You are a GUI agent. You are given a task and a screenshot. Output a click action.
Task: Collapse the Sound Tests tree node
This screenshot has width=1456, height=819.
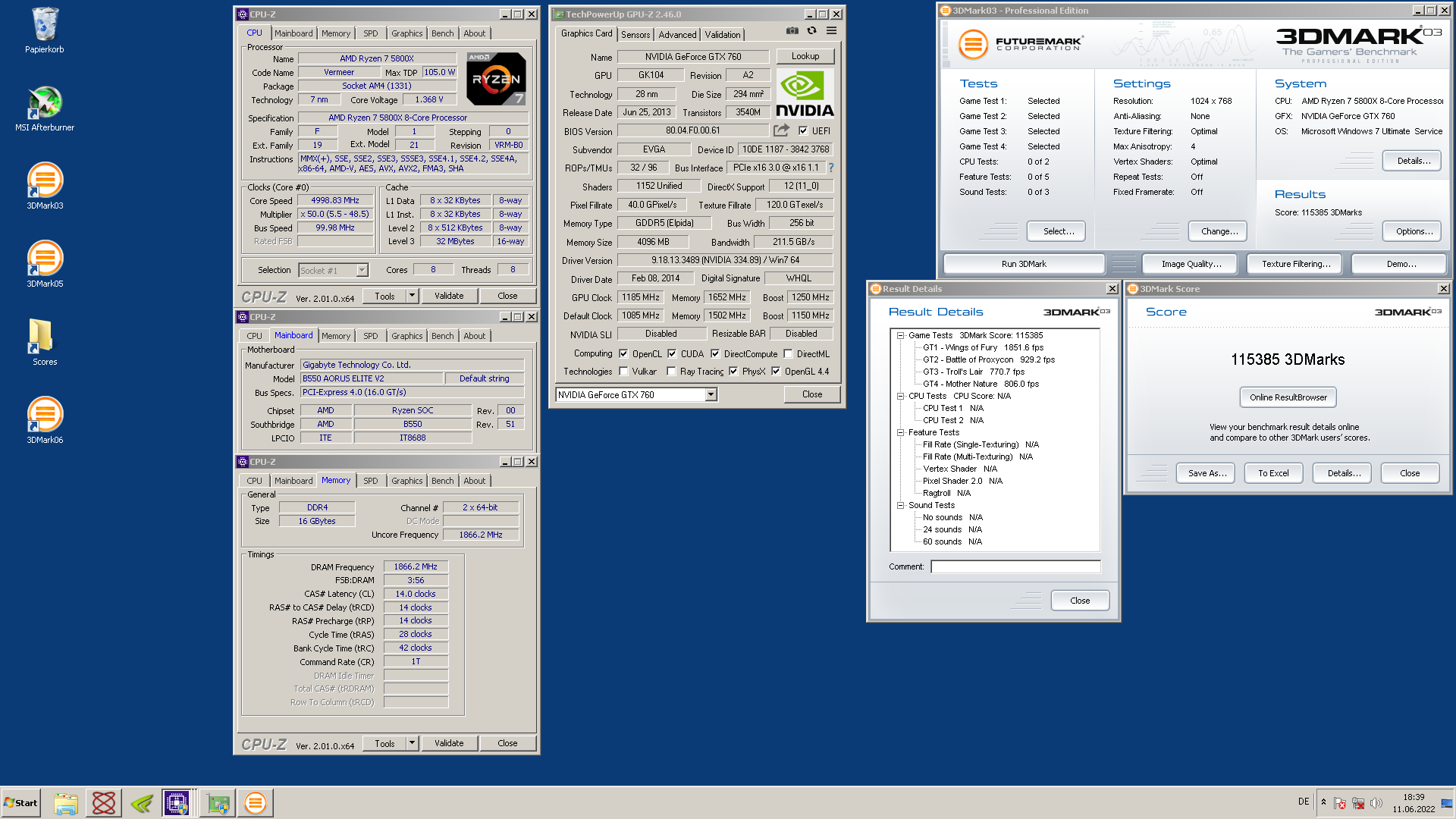pyautogui.click(x=900, y=505)
